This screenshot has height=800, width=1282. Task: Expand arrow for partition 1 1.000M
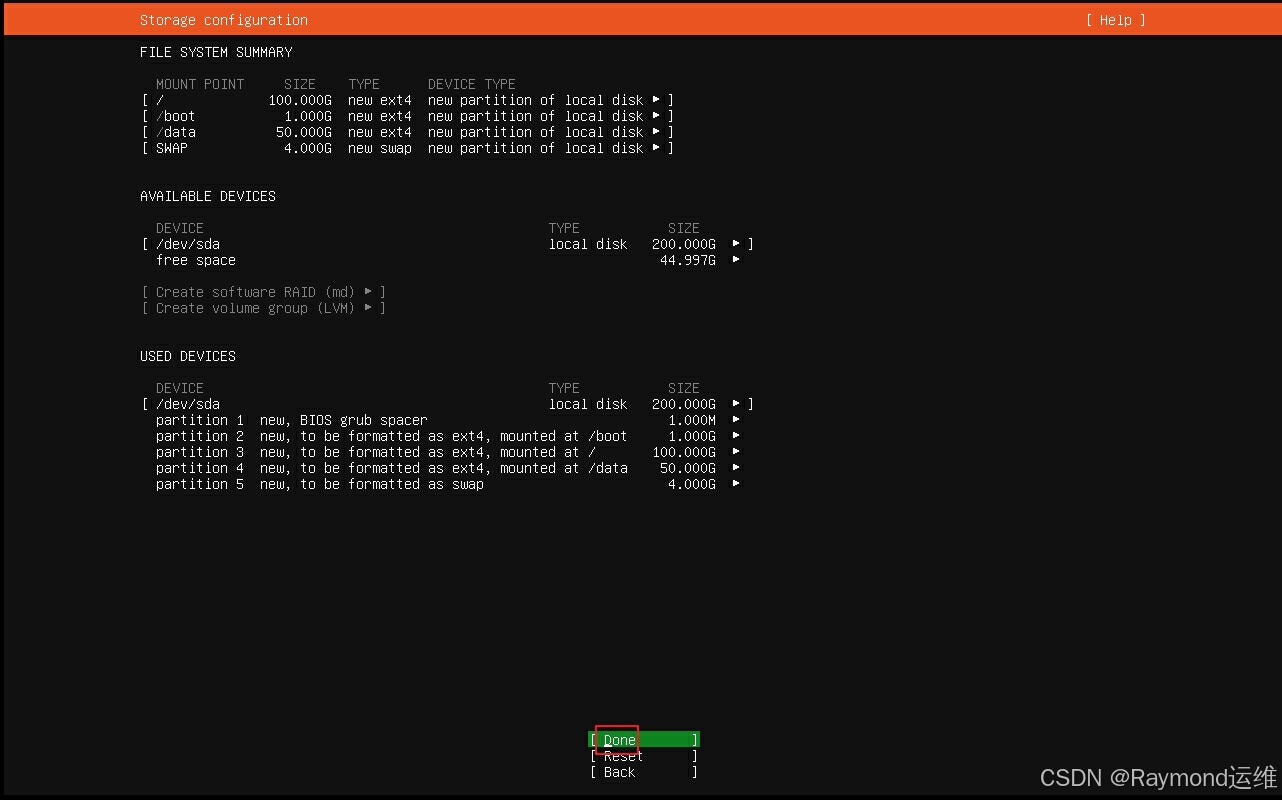click(736, 420)
